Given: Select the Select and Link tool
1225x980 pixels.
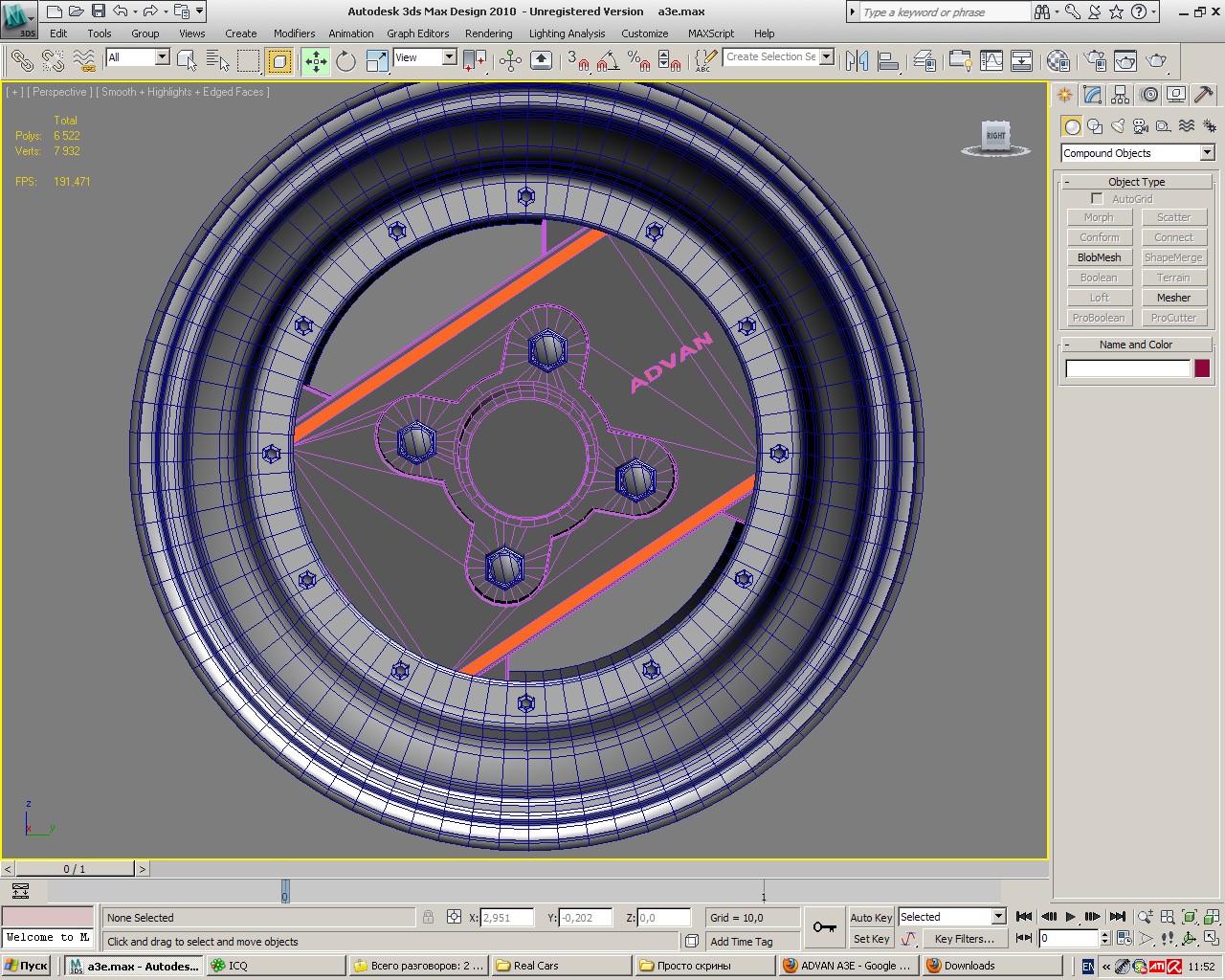Looking at the screenshot, I should point(21,61).
